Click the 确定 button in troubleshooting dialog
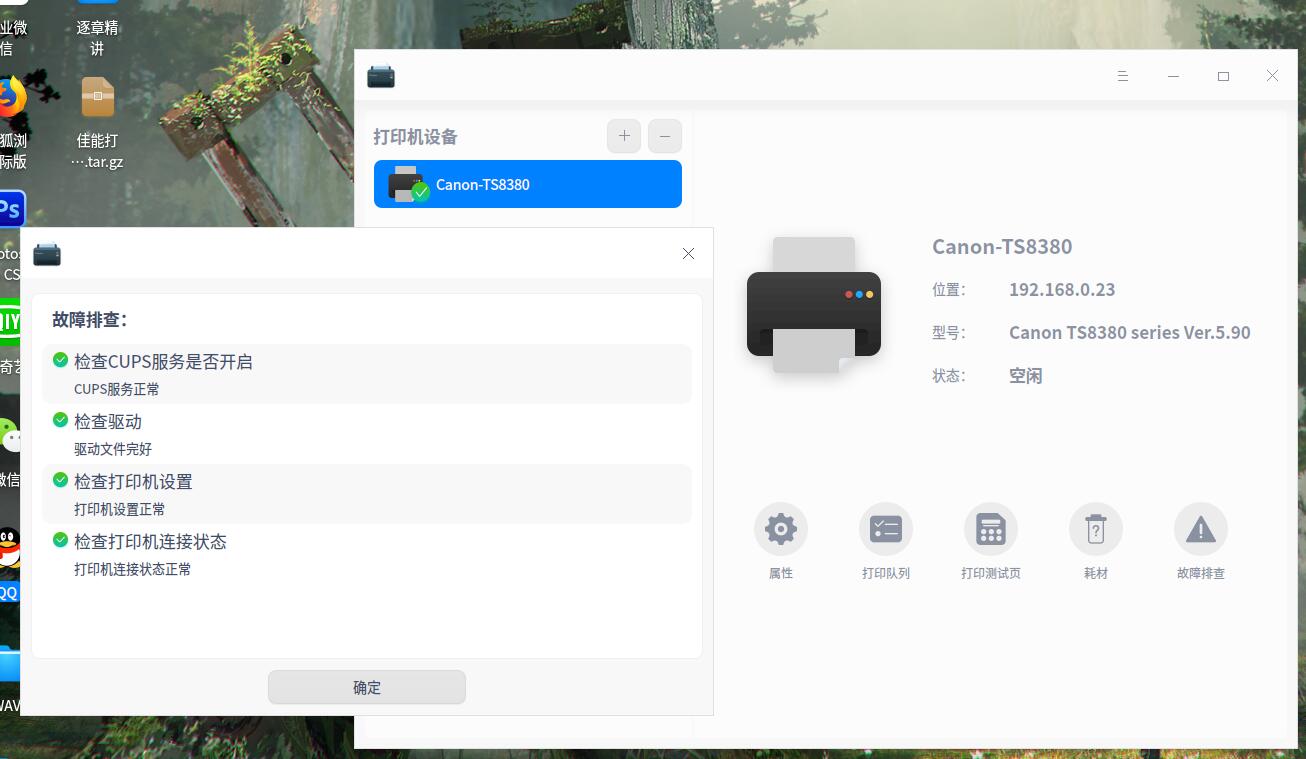 (367, 687)
